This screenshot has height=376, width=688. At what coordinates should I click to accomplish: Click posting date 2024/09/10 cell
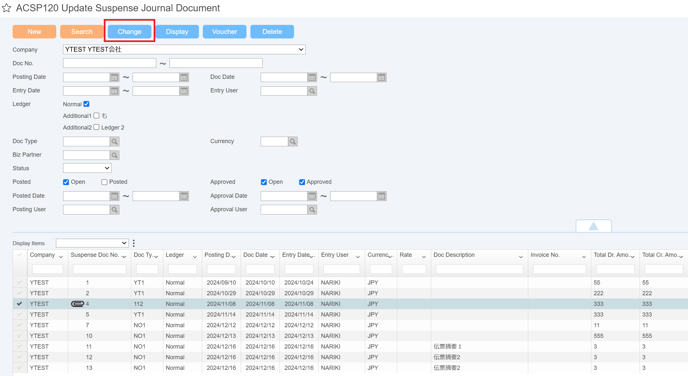point(221,283)
